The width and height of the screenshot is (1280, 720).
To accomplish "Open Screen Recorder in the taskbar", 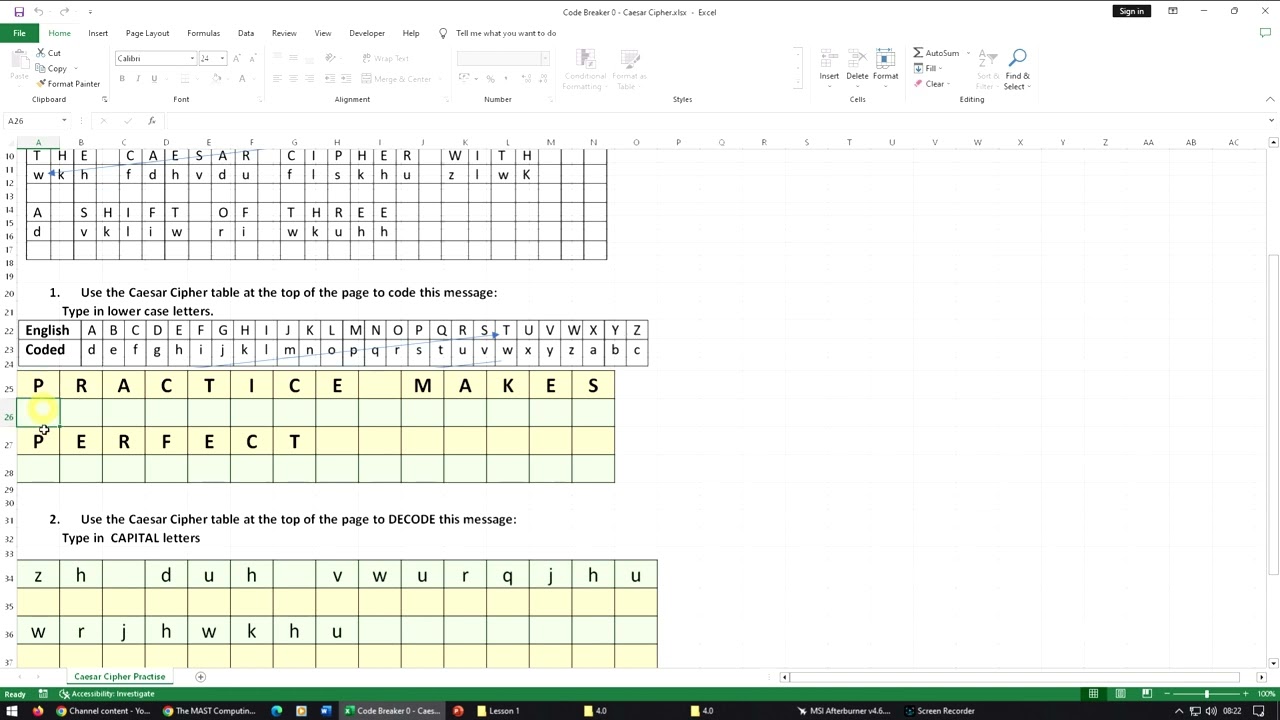I will pos(938,711).
